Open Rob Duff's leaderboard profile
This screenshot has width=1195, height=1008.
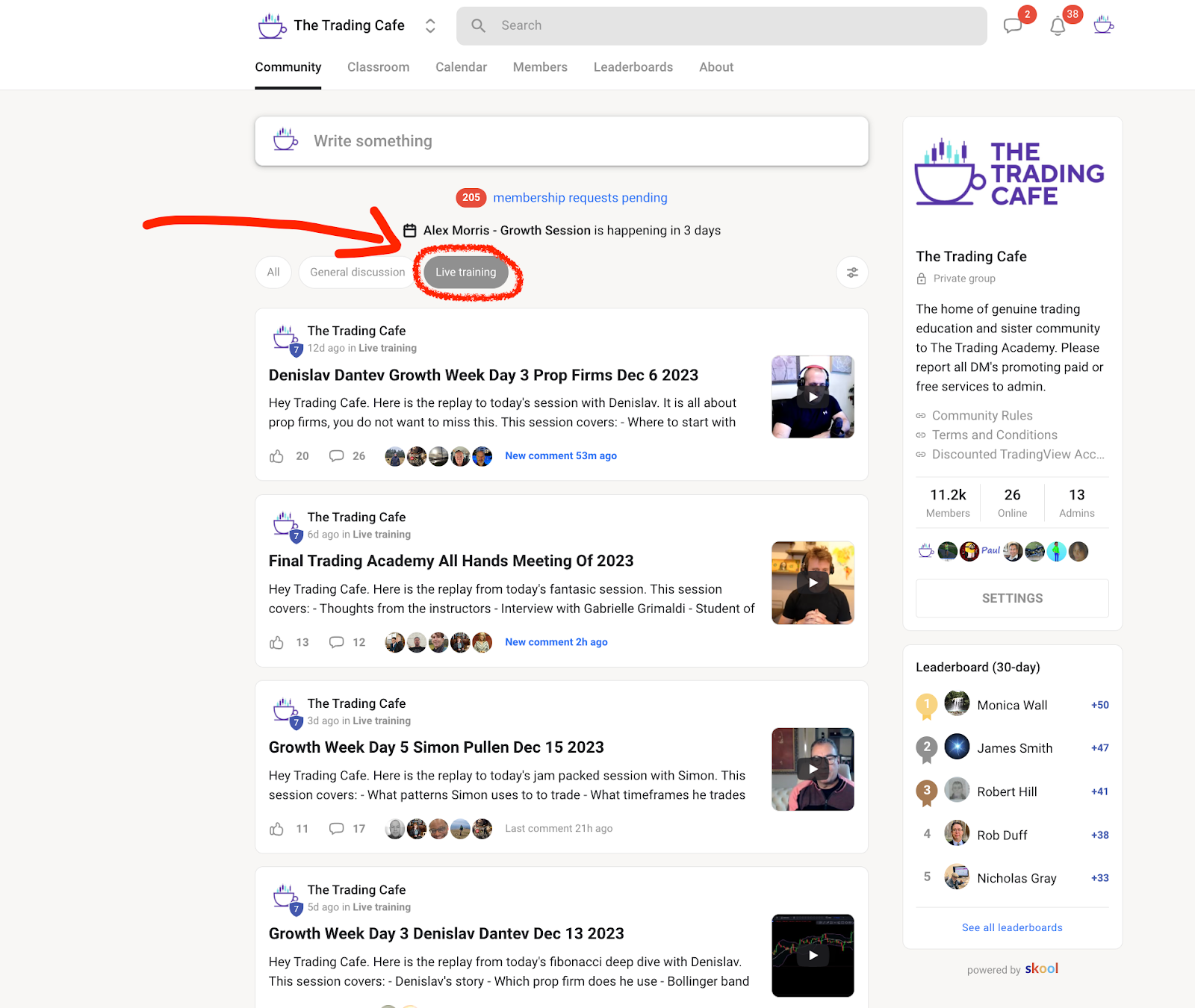click(1002, 836)
